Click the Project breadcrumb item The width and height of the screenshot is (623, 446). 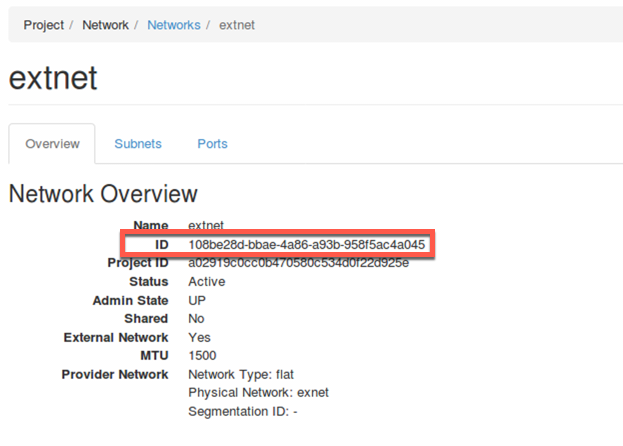(x=43, y=25)
